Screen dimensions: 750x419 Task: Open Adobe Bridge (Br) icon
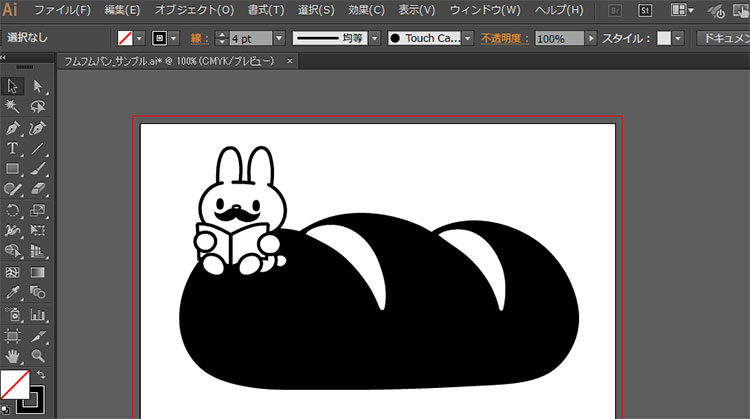(x=615, y=10)
